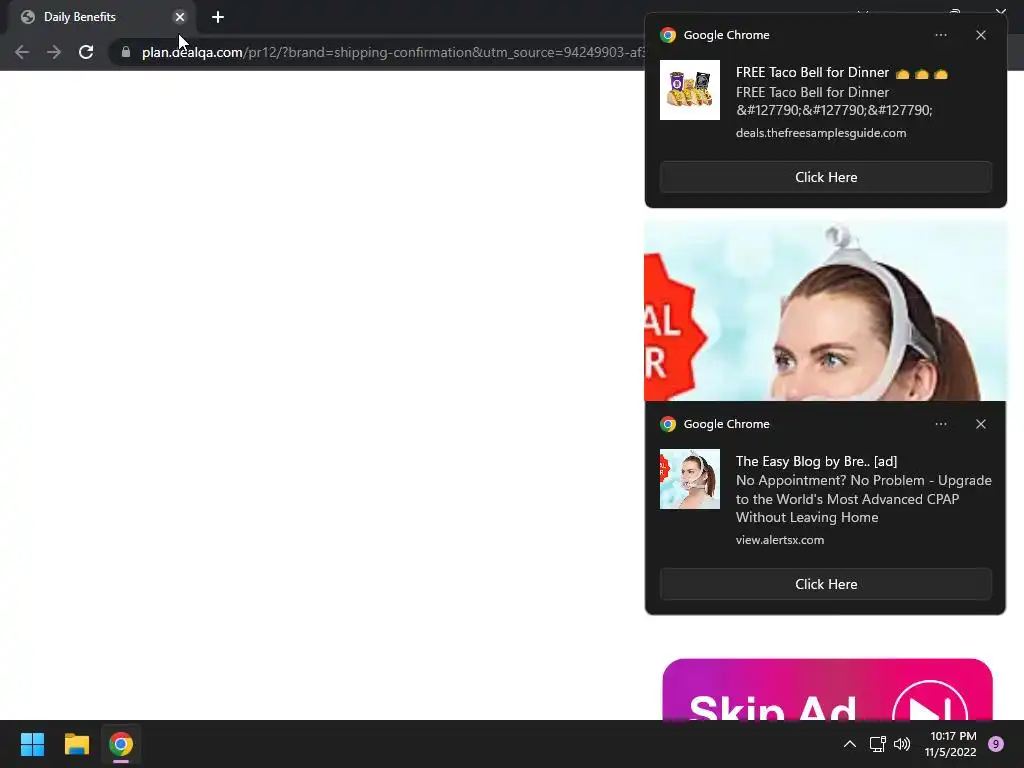This screenshot has height=768, width=1024.
Task: Open the Taco Bell food thumbnail
Action: click(690, 90)
